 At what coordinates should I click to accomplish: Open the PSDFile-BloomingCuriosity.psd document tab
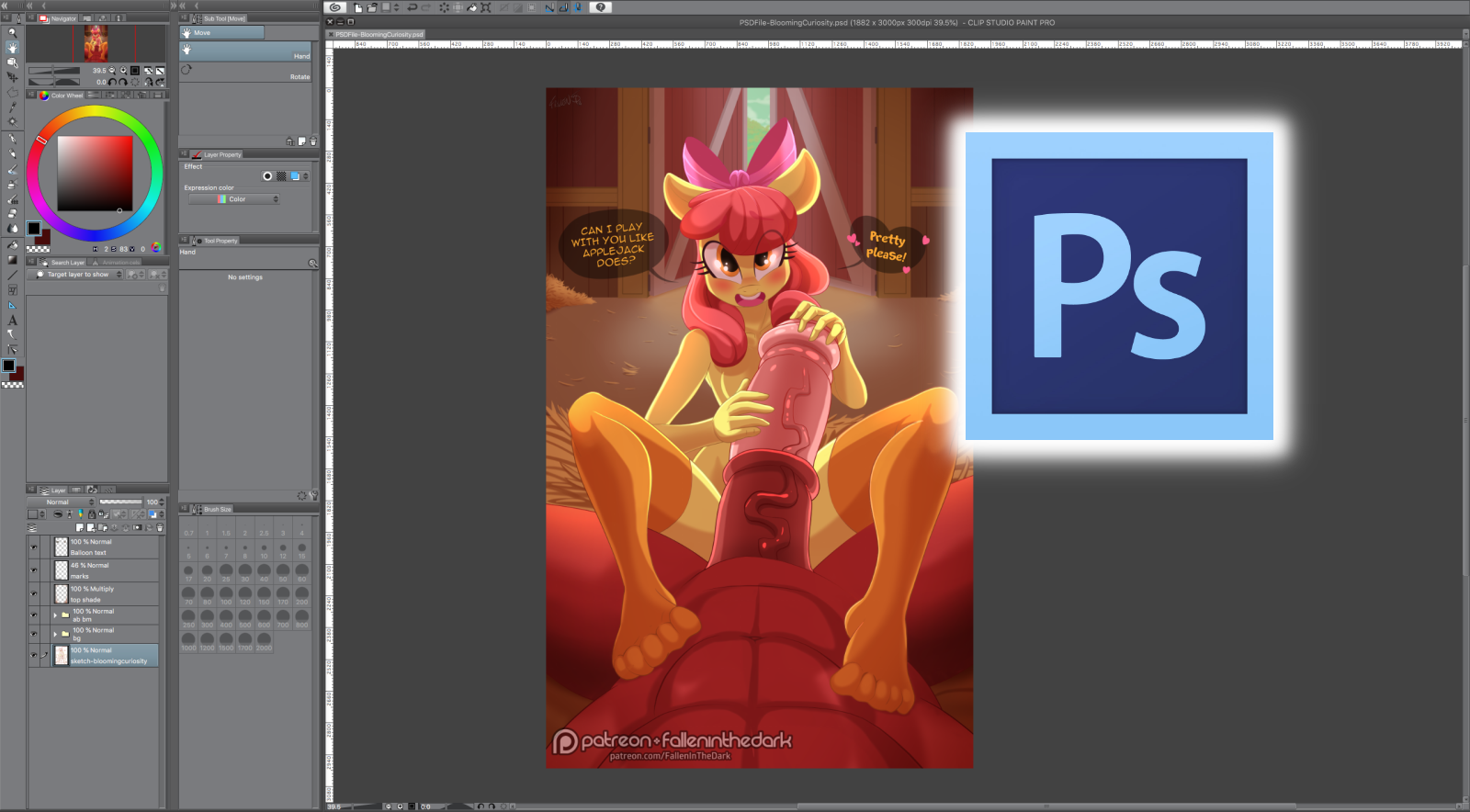(x=379, y=35)
